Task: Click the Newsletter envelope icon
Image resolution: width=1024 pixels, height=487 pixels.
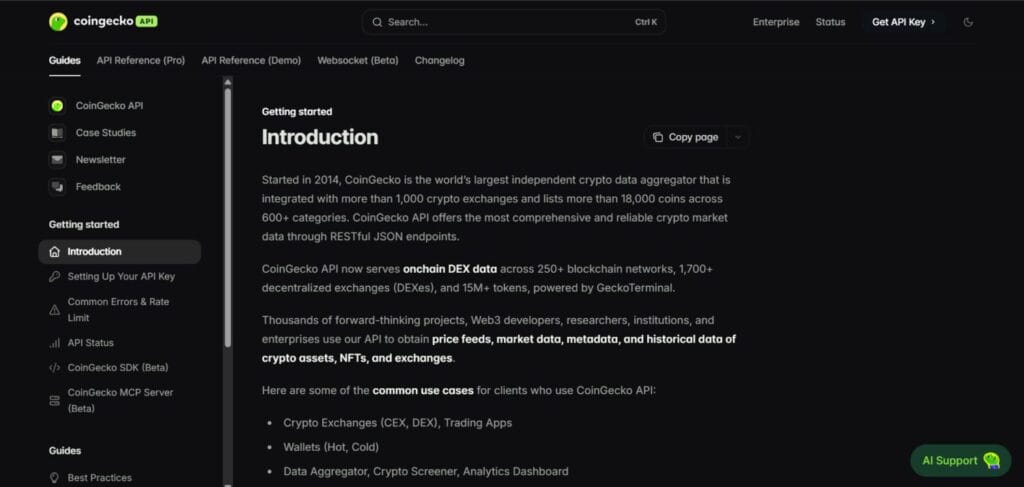Action: click(57, 160)
